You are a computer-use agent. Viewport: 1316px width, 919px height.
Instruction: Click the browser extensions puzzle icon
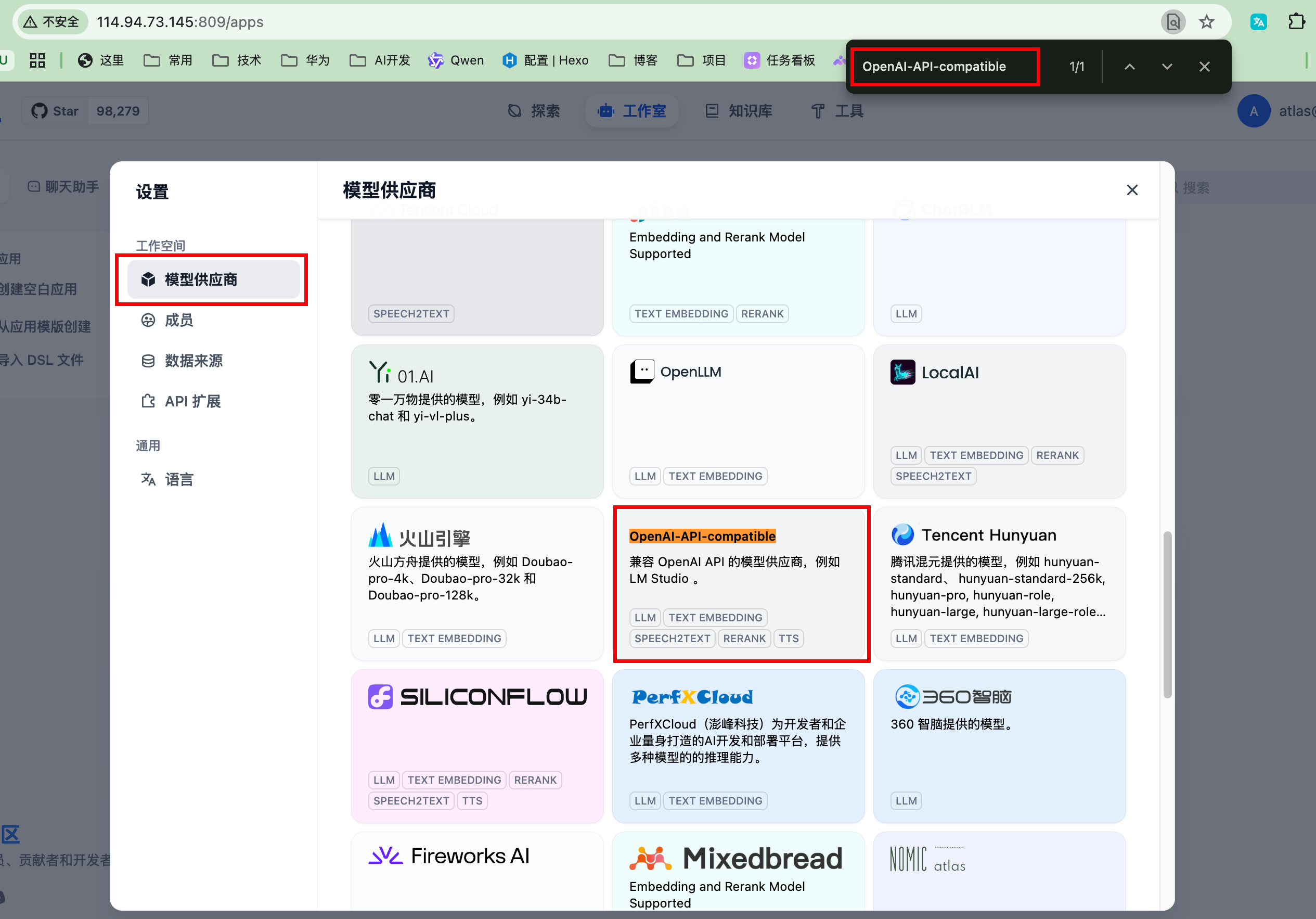pos(1296,22)
